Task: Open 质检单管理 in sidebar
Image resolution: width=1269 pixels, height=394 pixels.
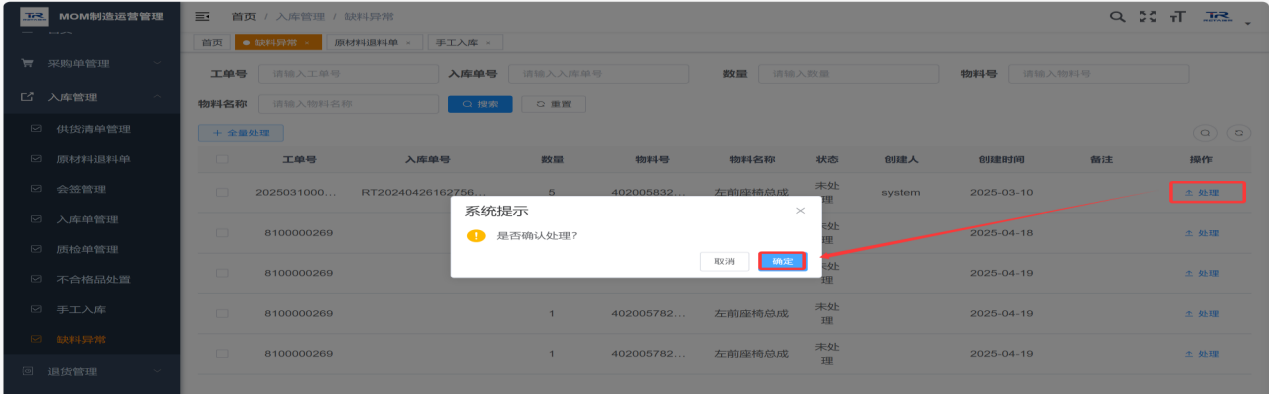Action: coord(87,249)
